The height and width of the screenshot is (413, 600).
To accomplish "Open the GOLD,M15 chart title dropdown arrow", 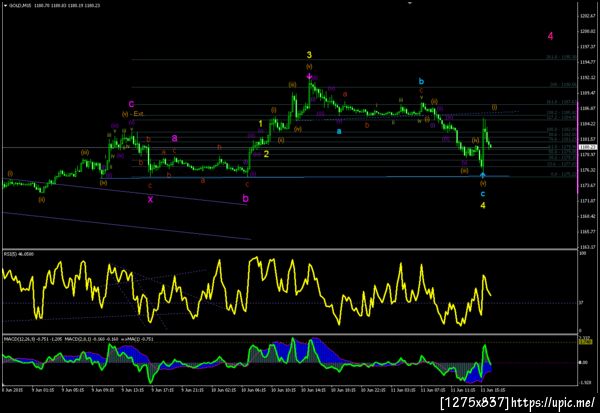I will point(5,6).
